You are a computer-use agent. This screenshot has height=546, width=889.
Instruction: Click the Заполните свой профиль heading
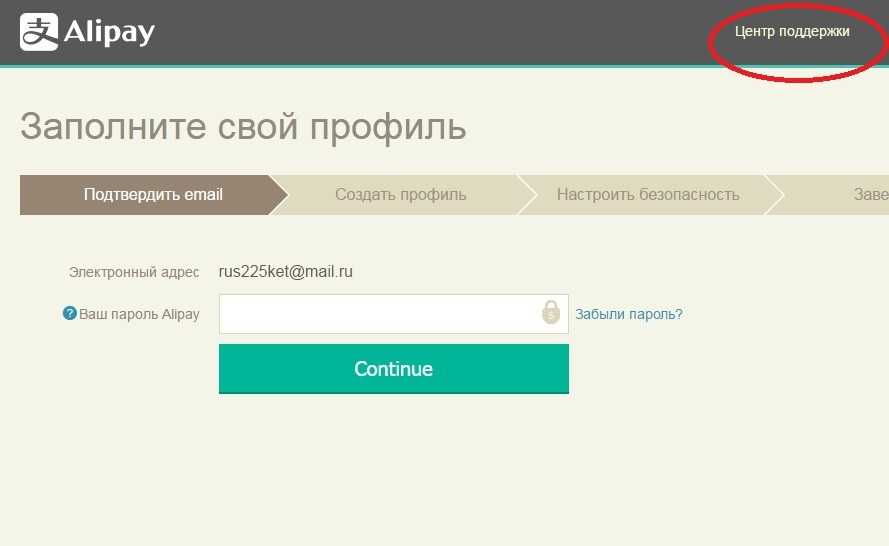[243, 127]
